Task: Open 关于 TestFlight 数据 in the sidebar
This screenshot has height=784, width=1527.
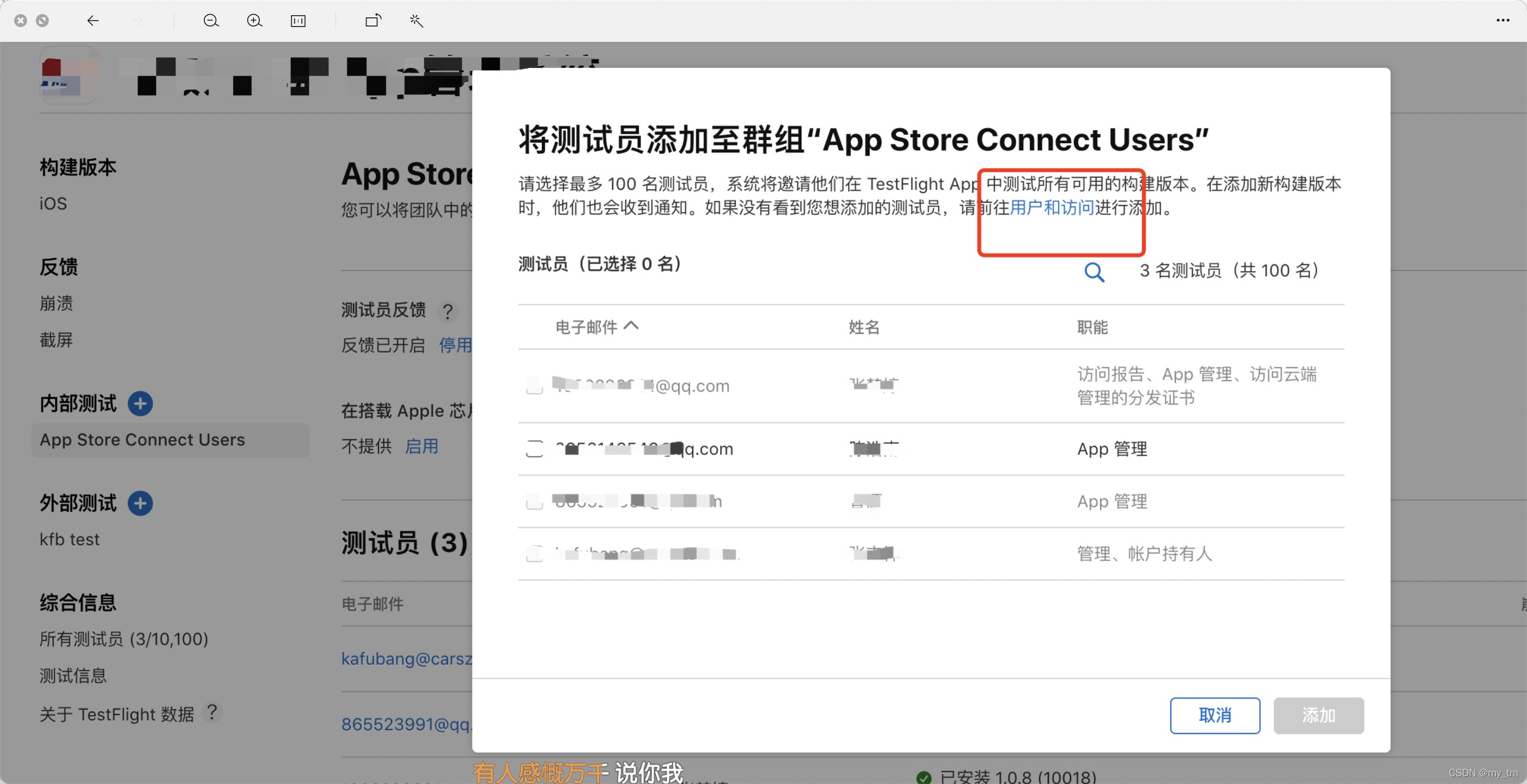Action: [117, 714]
